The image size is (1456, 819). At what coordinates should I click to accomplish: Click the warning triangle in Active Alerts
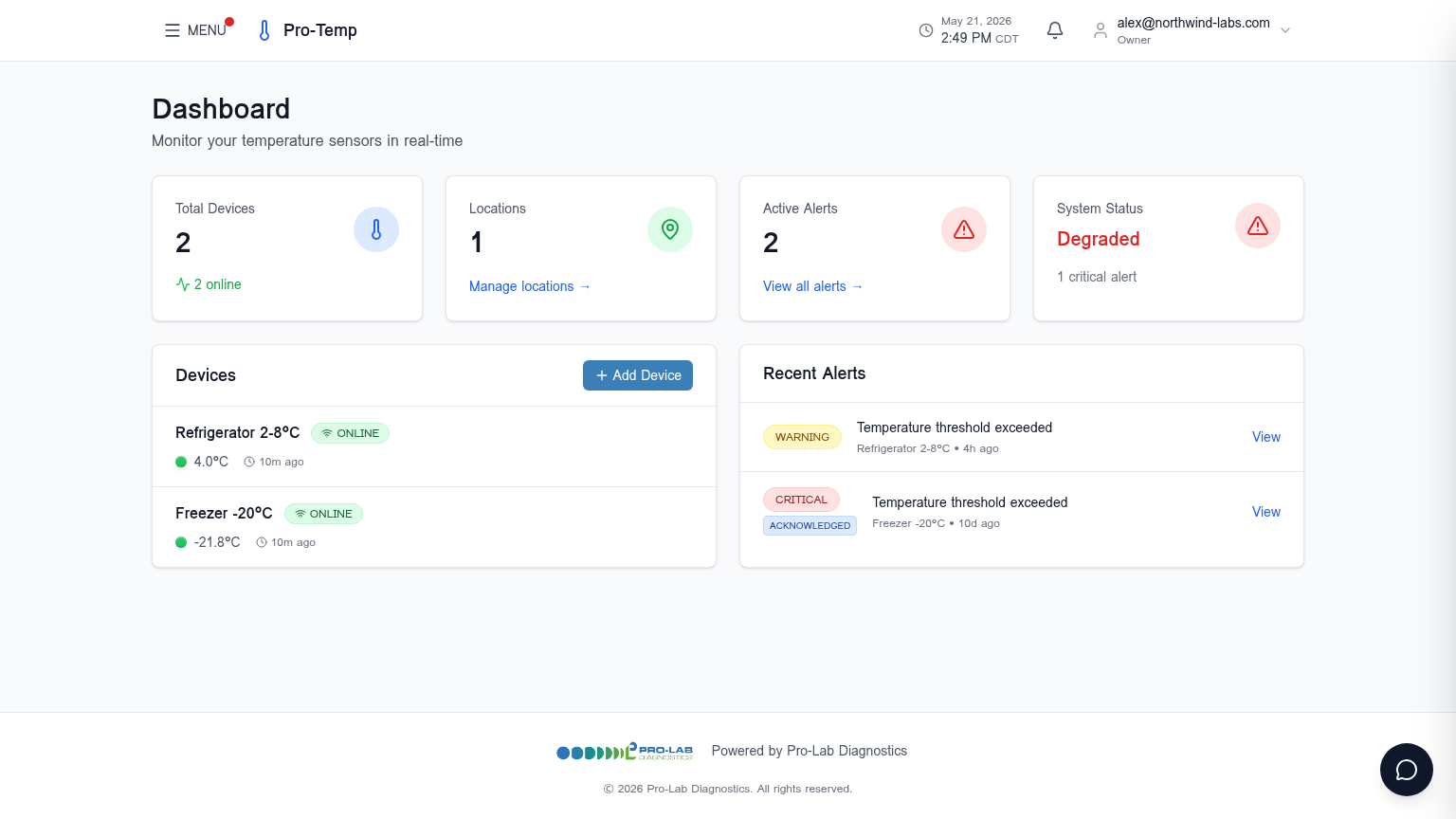964,229
